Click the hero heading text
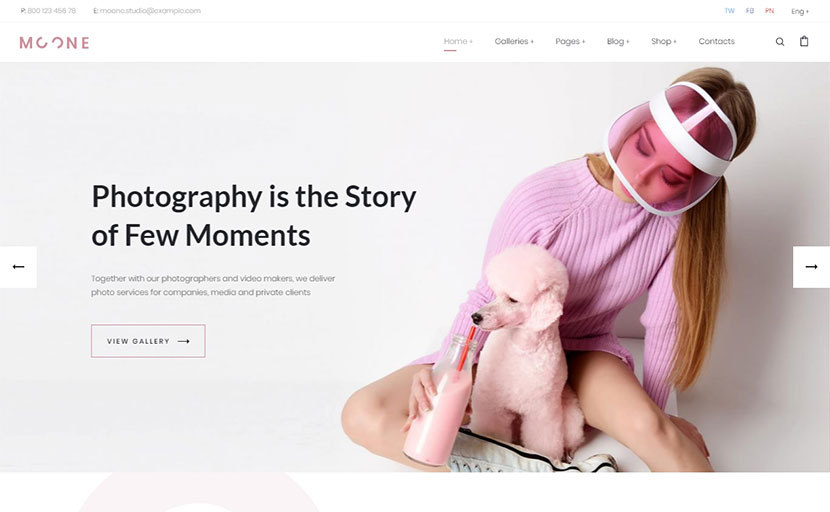Image resolution: width=830 pixels, height=512 pixels. [254, 215]
